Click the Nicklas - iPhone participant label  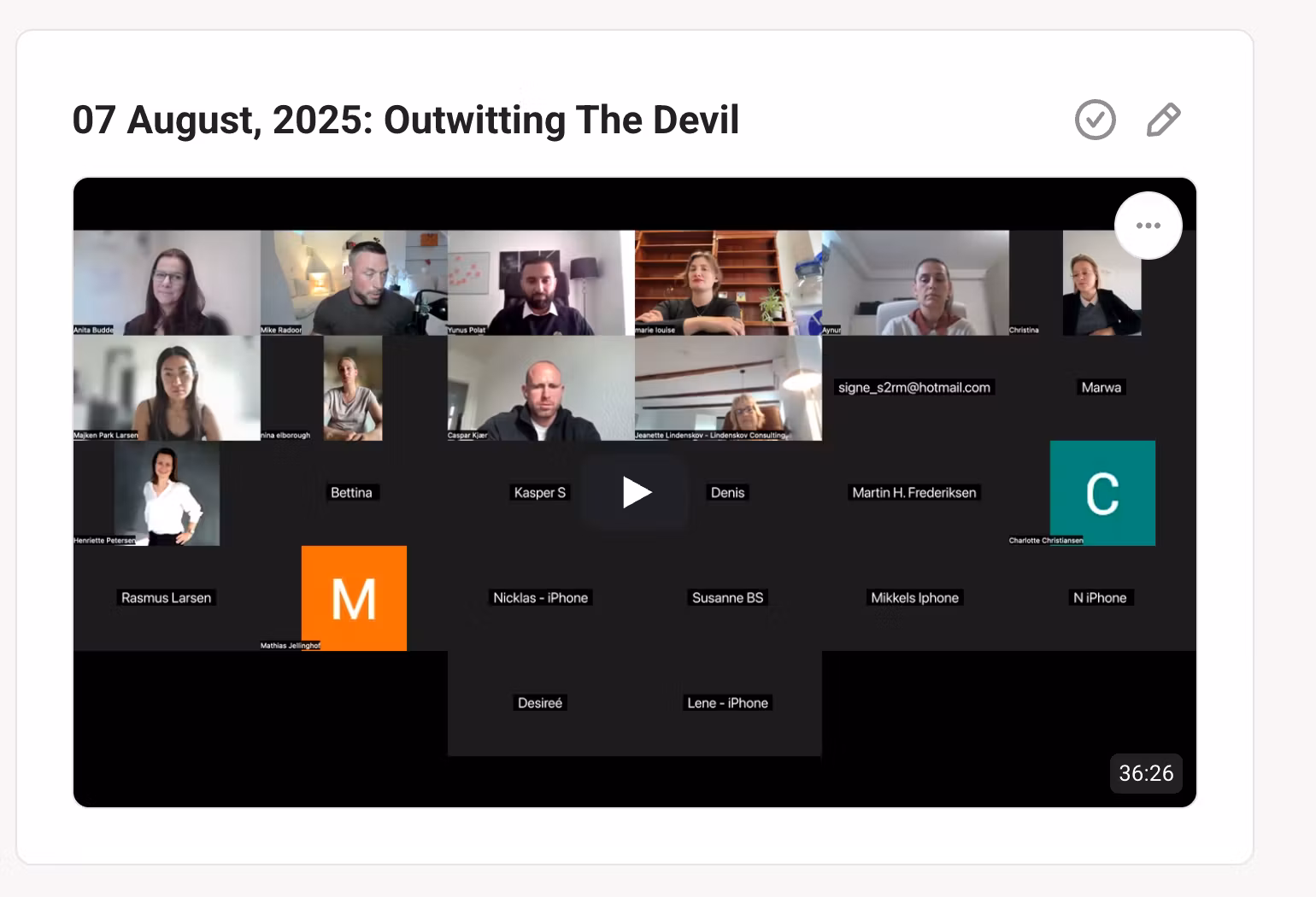540,598
